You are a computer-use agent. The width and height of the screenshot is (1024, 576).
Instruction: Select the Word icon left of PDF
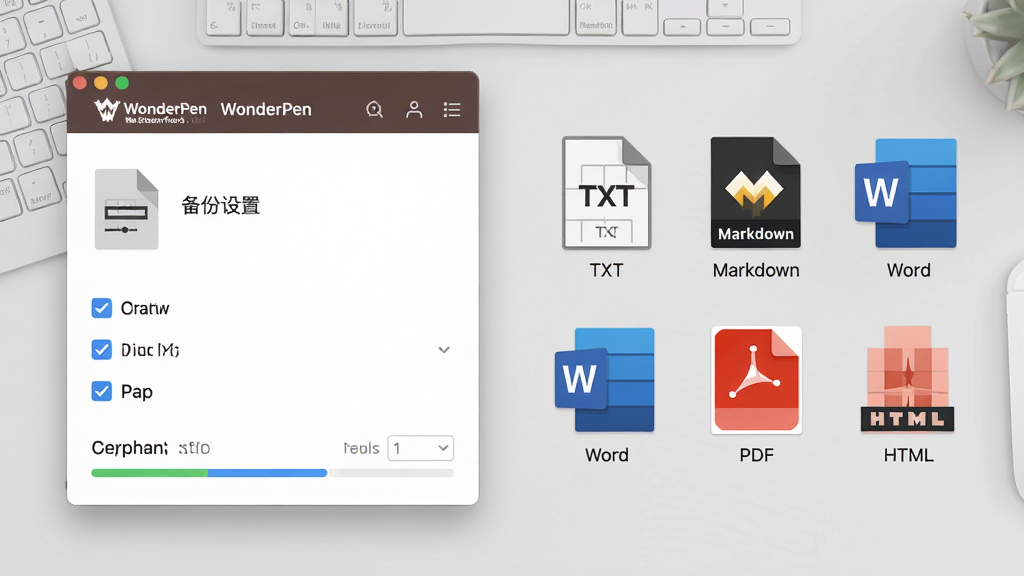(x=605, y=379)
